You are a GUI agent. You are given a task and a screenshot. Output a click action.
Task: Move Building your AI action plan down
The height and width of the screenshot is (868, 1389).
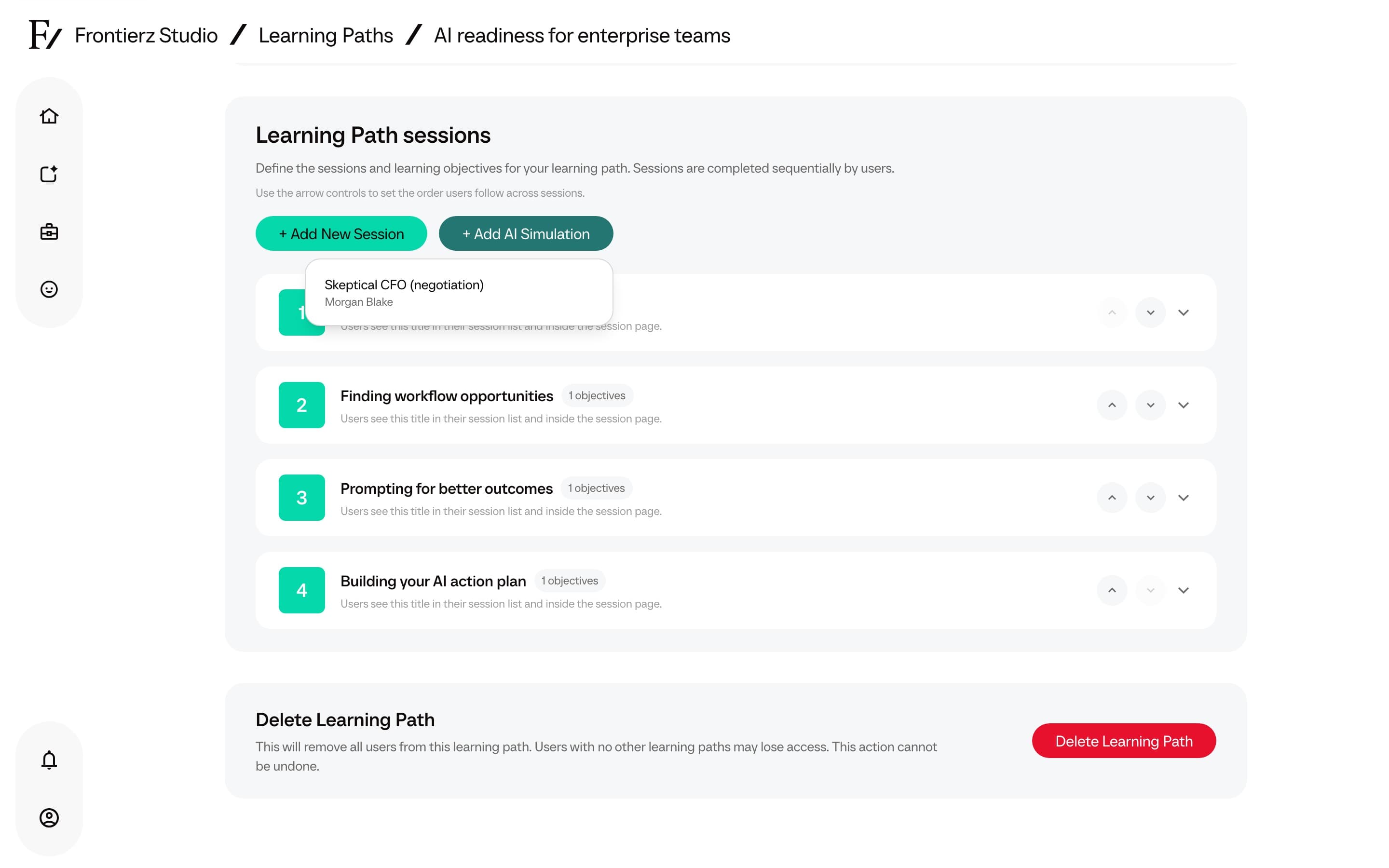(x=1150, y=590)
